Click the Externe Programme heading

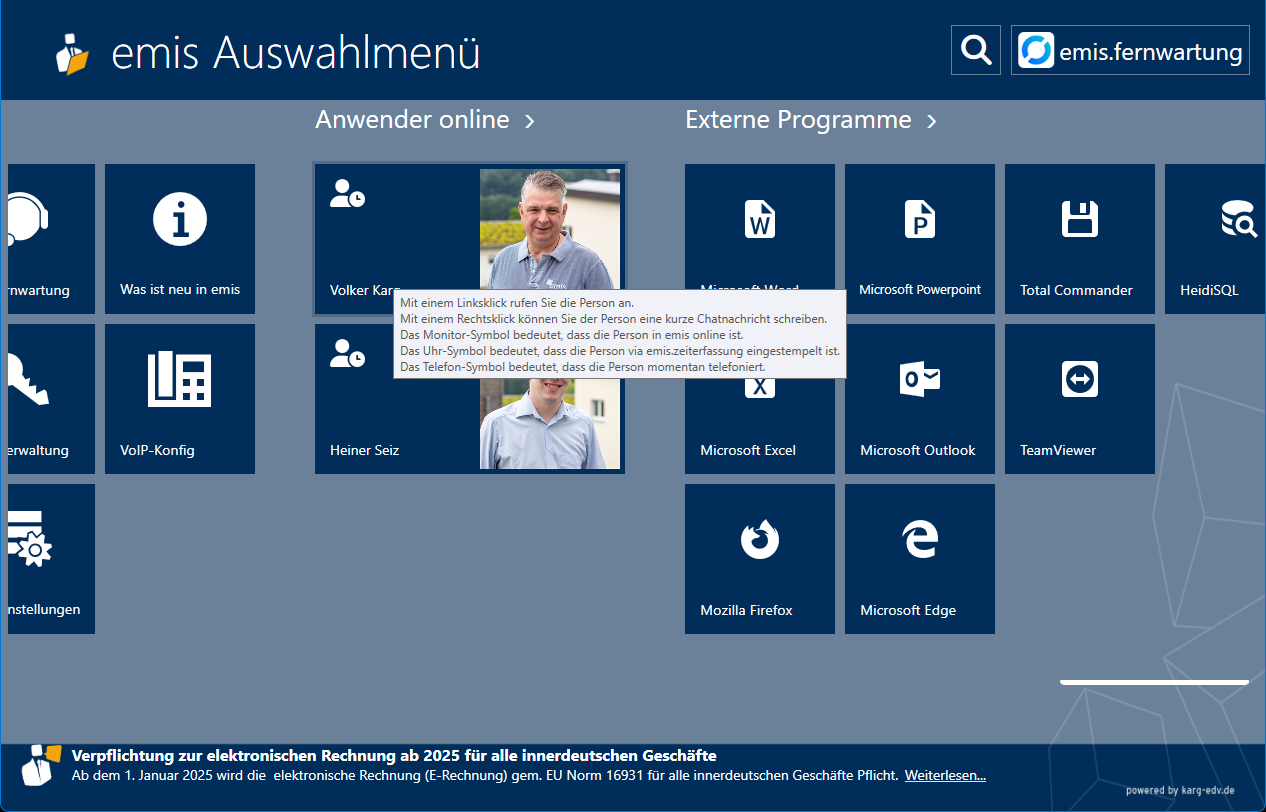[x=798, y=121]
